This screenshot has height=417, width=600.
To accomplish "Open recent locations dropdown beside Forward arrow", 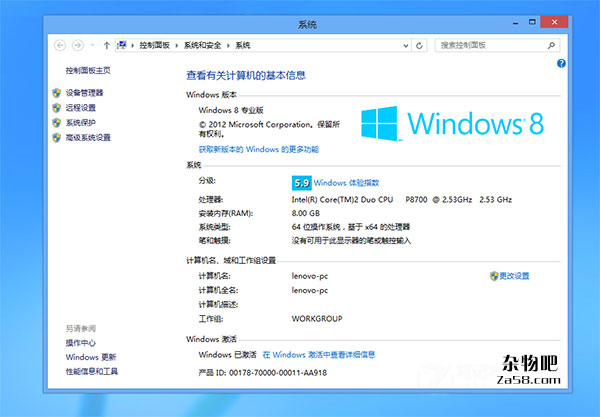I will [x=92, y=46].
